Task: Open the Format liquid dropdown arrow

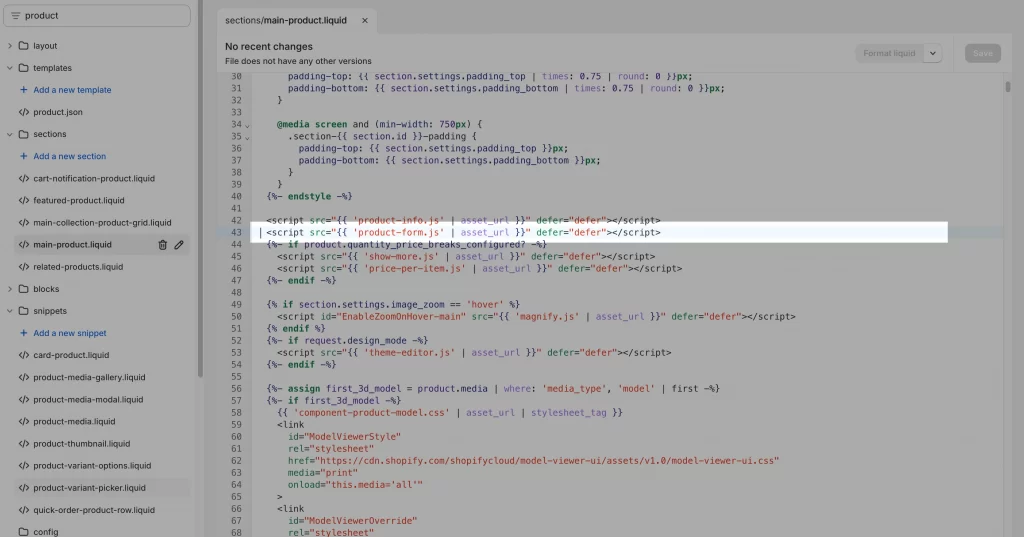Action: point(933,54)
